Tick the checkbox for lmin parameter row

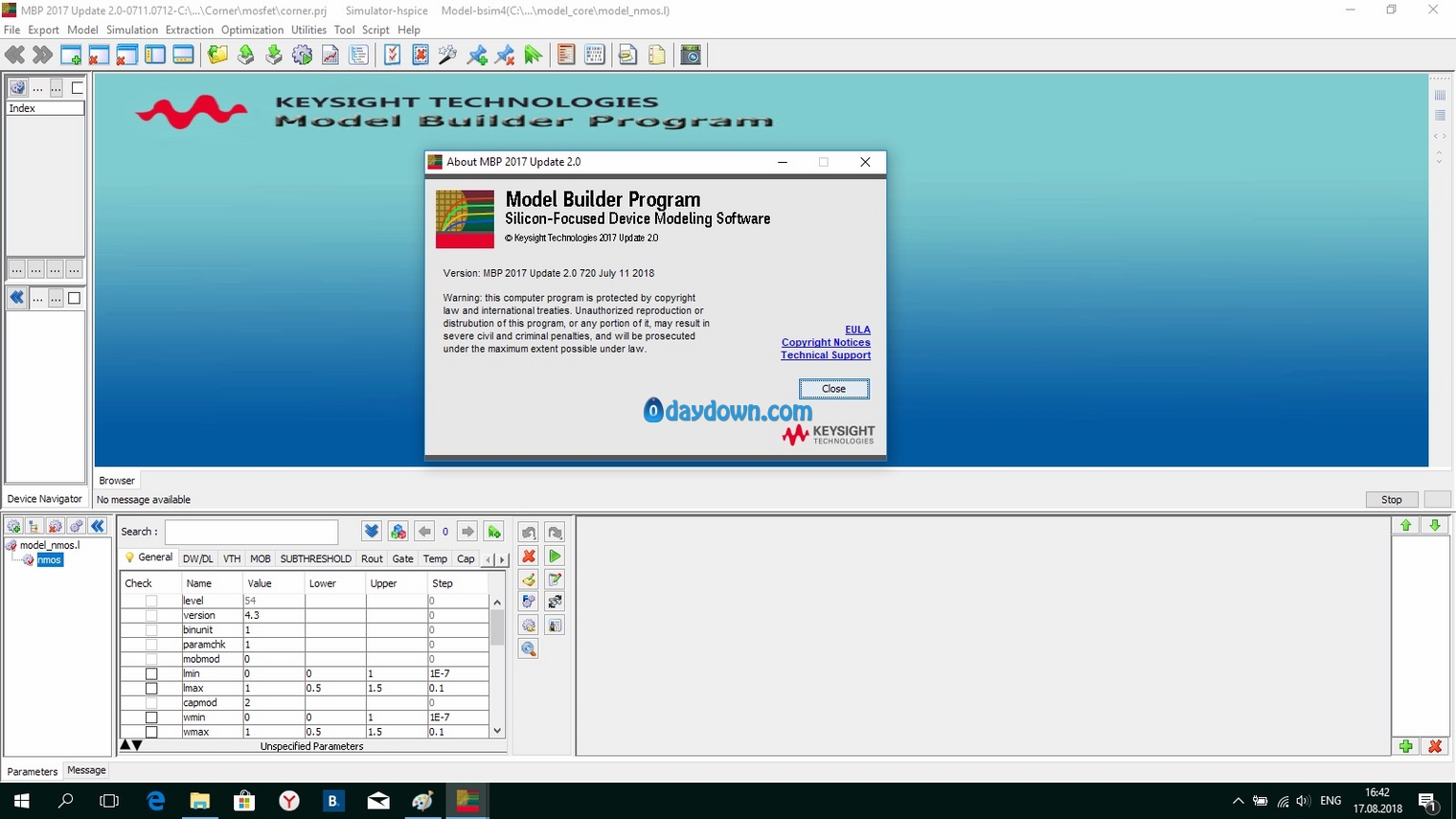pos(151,673)
